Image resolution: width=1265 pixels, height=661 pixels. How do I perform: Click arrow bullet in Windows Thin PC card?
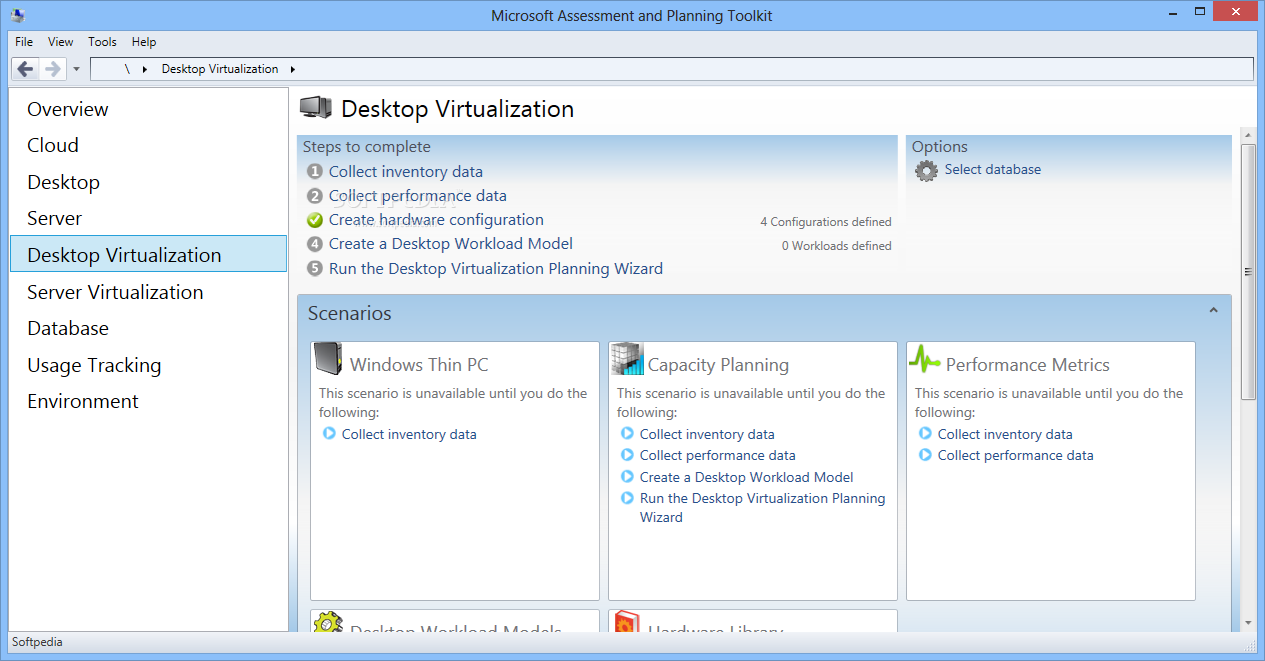329,434
